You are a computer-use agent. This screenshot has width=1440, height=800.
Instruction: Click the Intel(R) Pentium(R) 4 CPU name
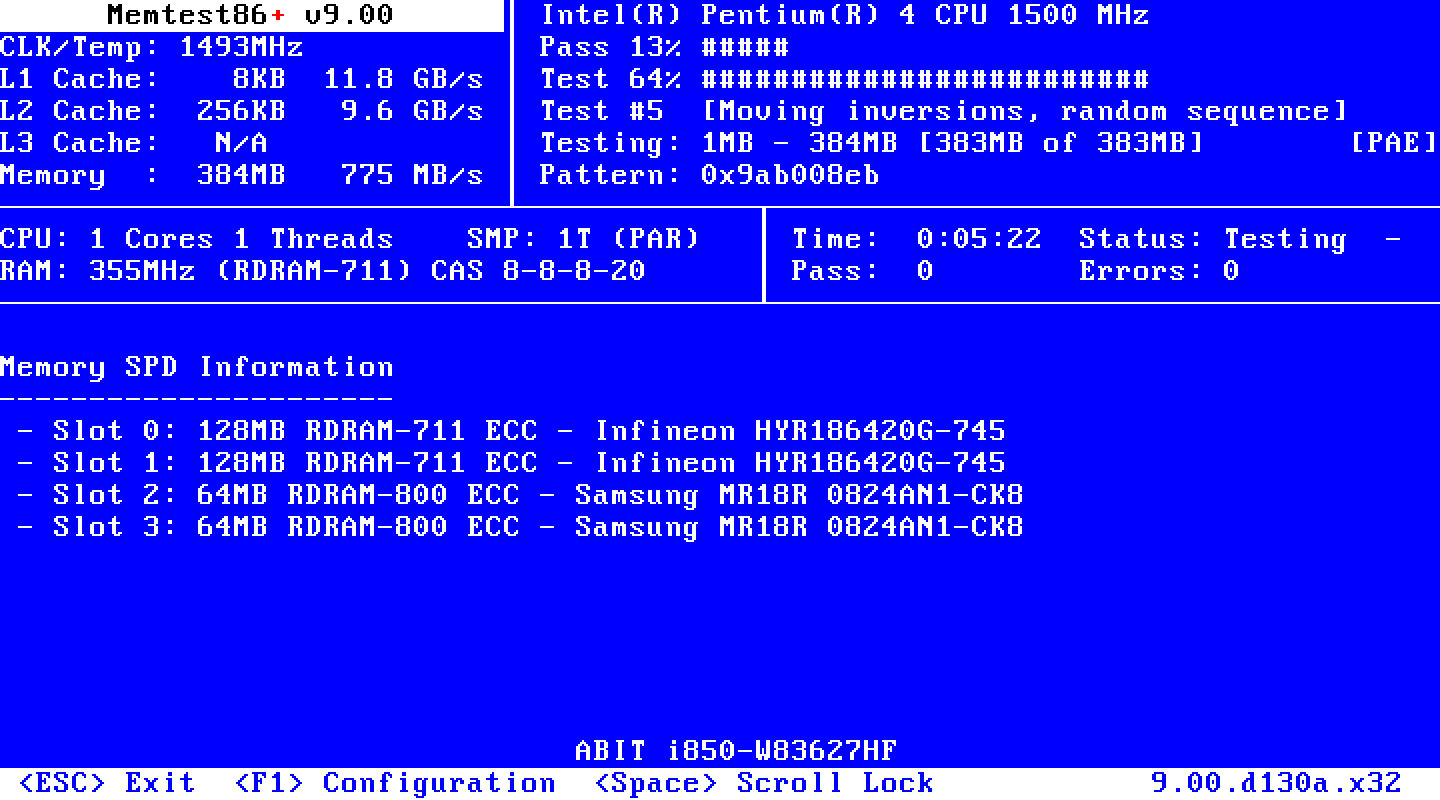[x=845, y=15]
